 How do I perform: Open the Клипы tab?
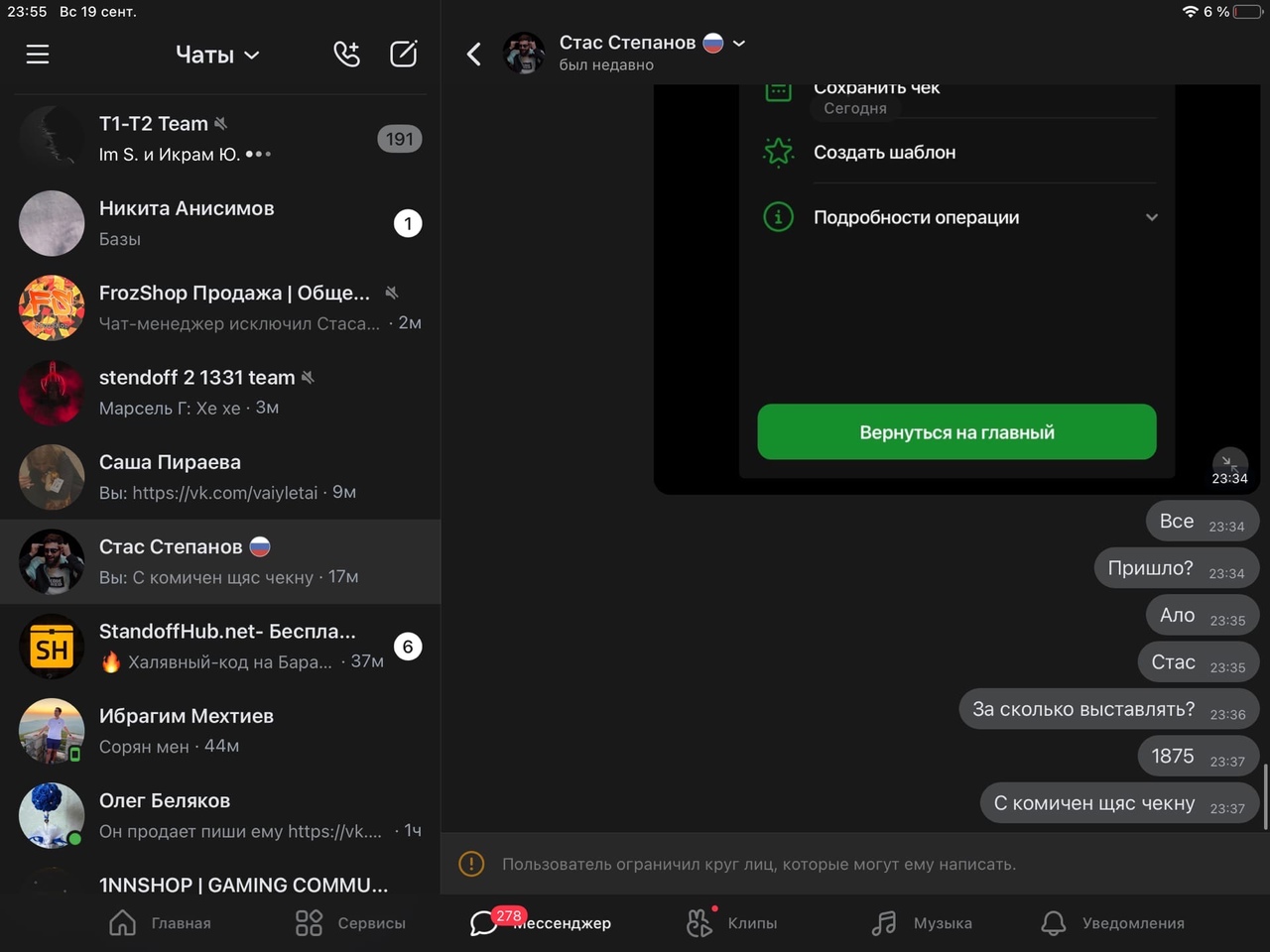tap(731, 923)
